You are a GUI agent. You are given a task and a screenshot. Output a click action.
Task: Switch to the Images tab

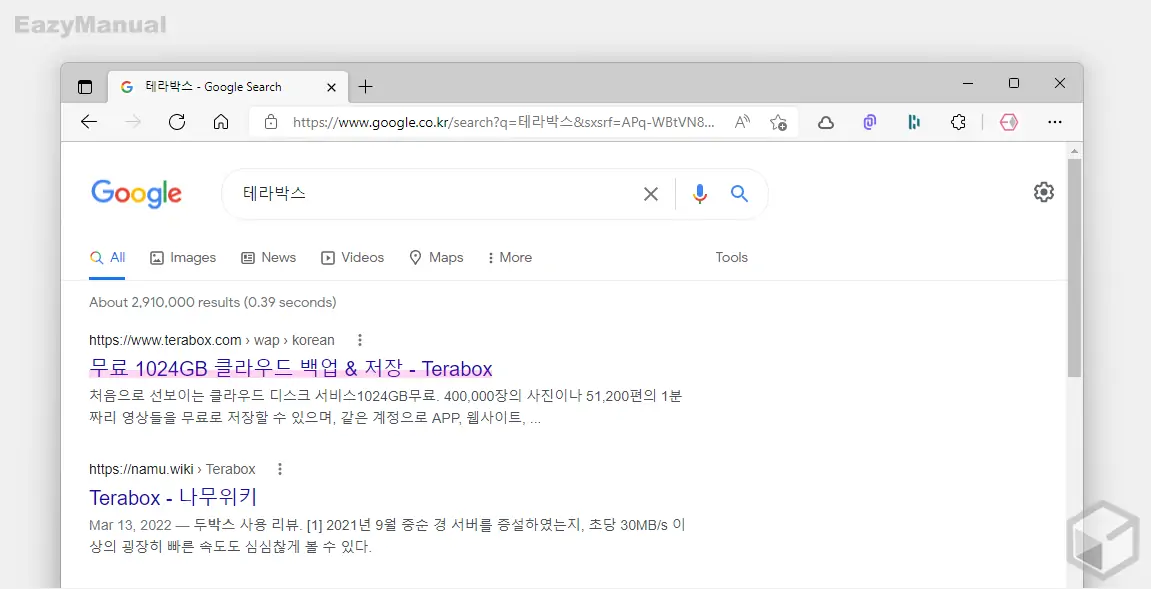click(x=183, y=258)
